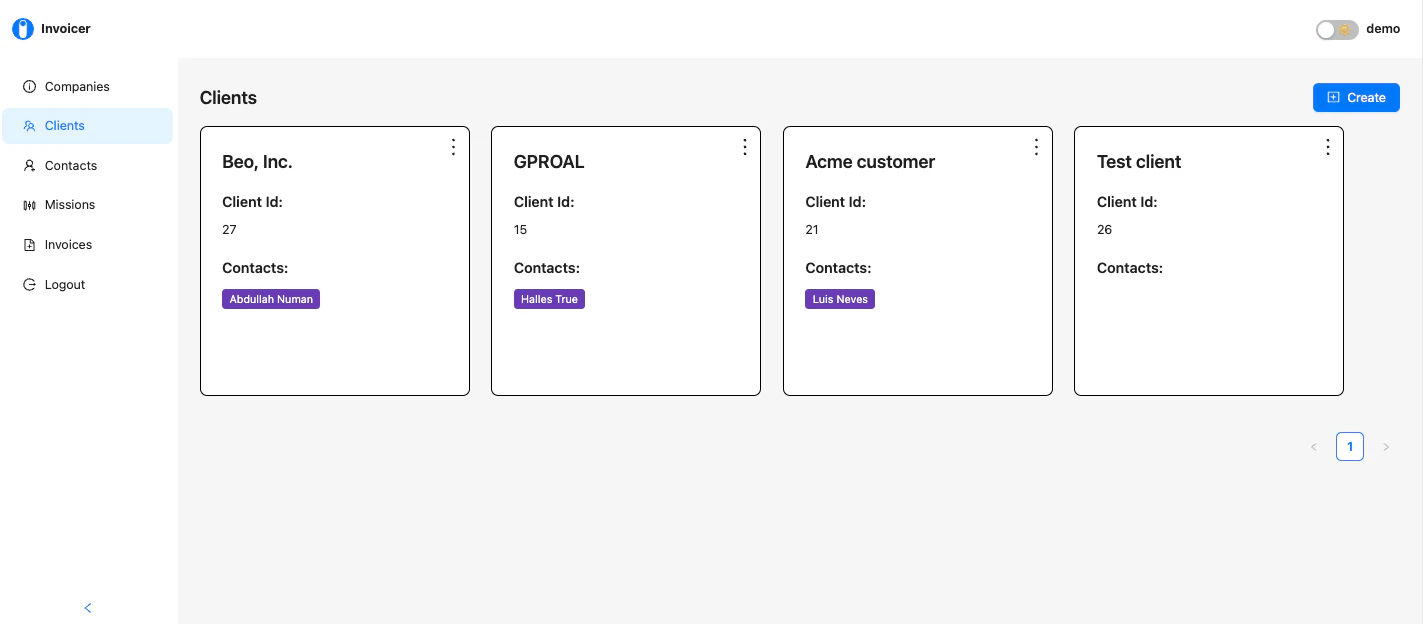Click the Logout icon in sidebar
Screen dimensions: 1423x624
[x=29, y=284]
